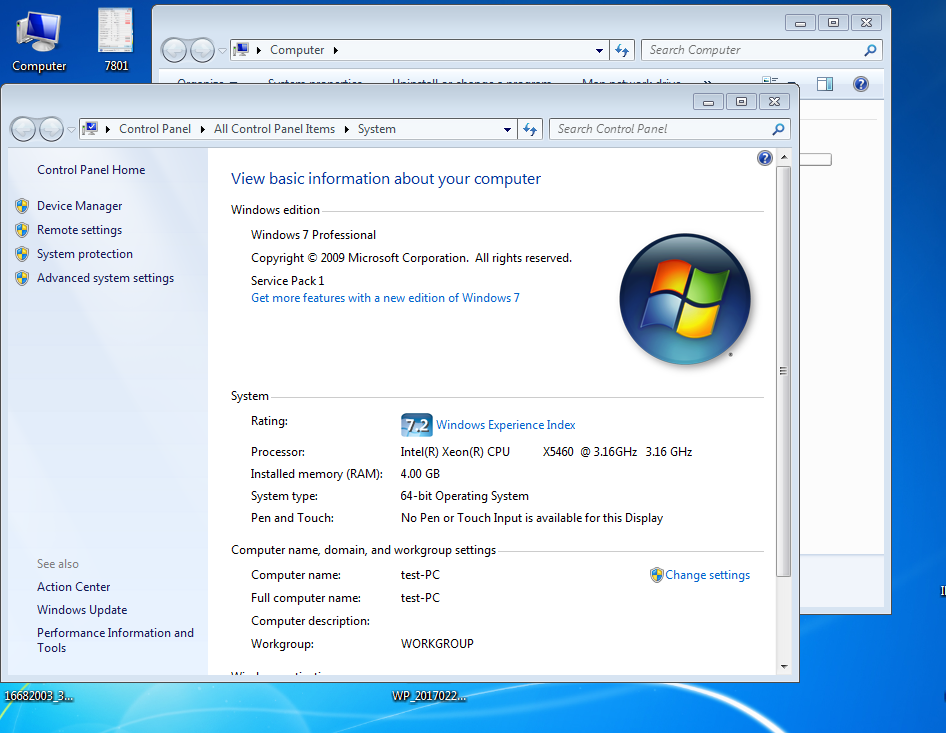Click the Search Computer magnifier icon
This screenshot has height=733, width=946.
click(x=870, y=50)
